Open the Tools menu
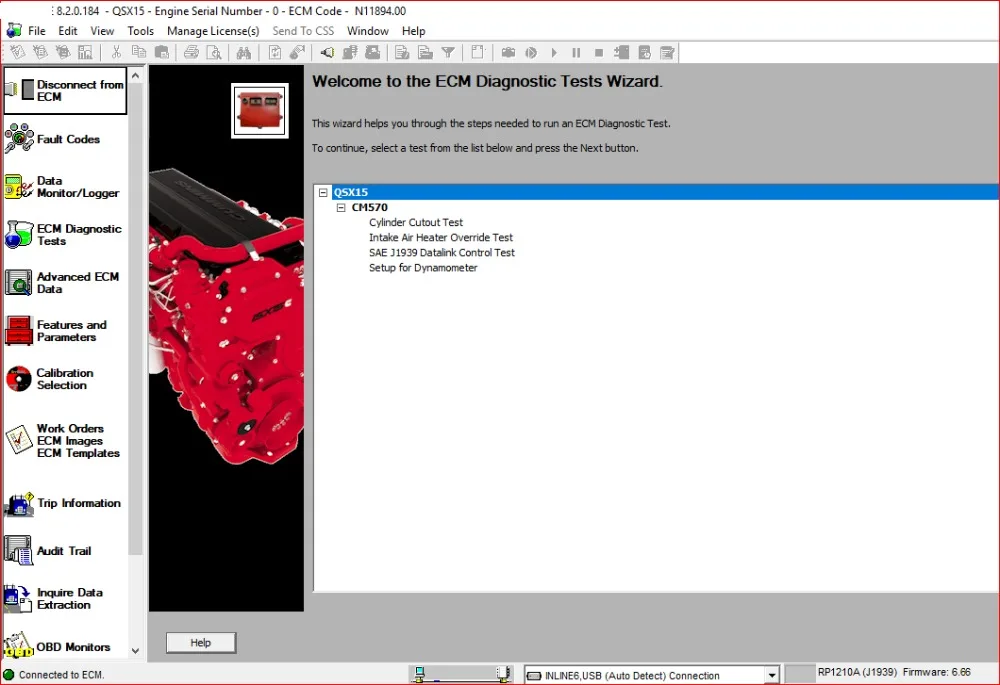Viewport: 1000px width, 685px height. (x=140, y=30)
